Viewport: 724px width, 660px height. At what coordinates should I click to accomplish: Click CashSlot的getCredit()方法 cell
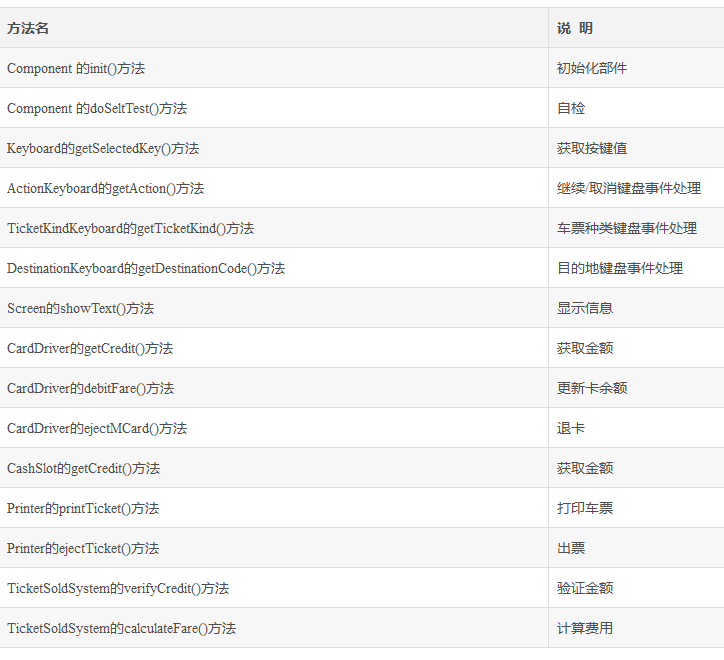274,468
